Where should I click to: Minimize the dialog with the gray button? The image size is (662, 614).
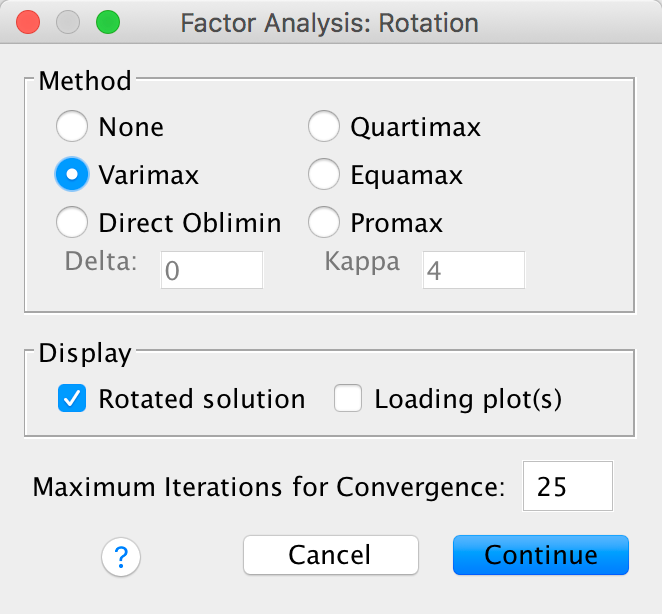click(x=67, y=22)
